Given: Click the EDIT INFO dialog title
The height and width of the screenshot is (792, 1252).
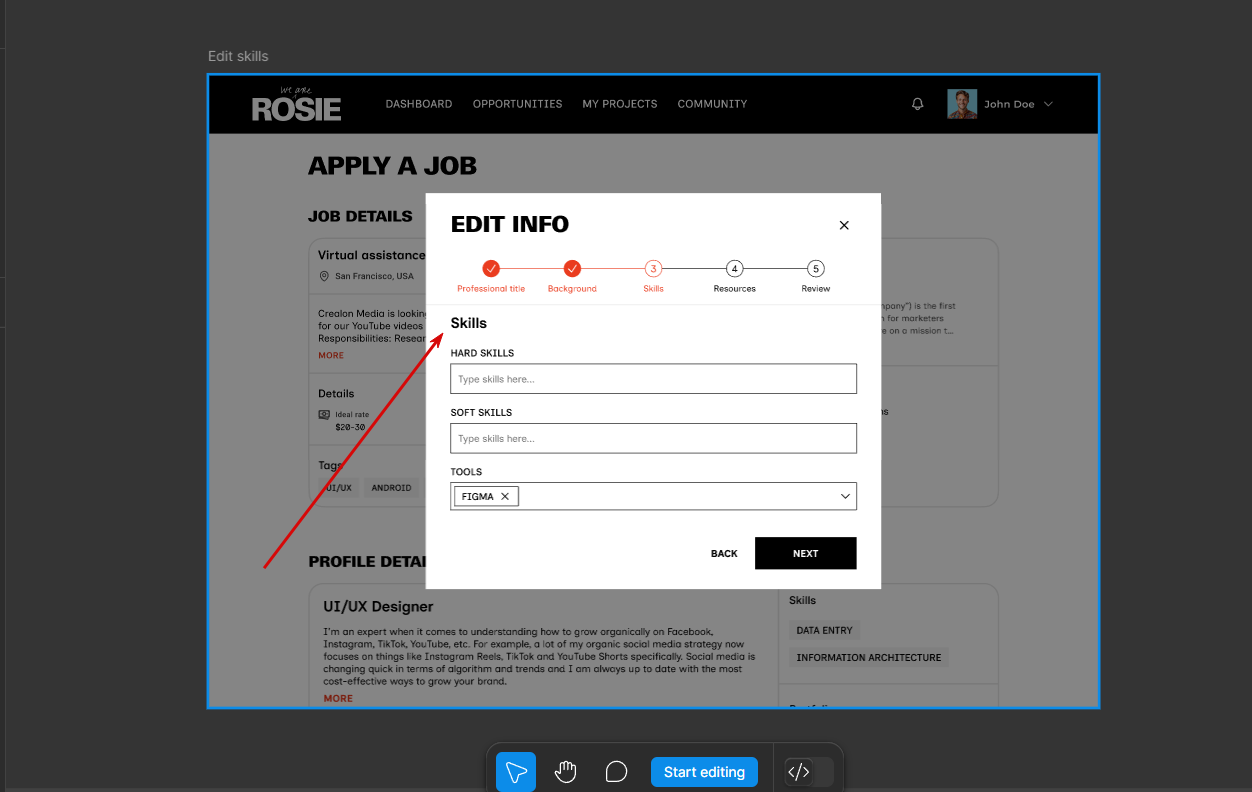Looking at the screenshot, I should pyautogui.click(x=510, y=225).
